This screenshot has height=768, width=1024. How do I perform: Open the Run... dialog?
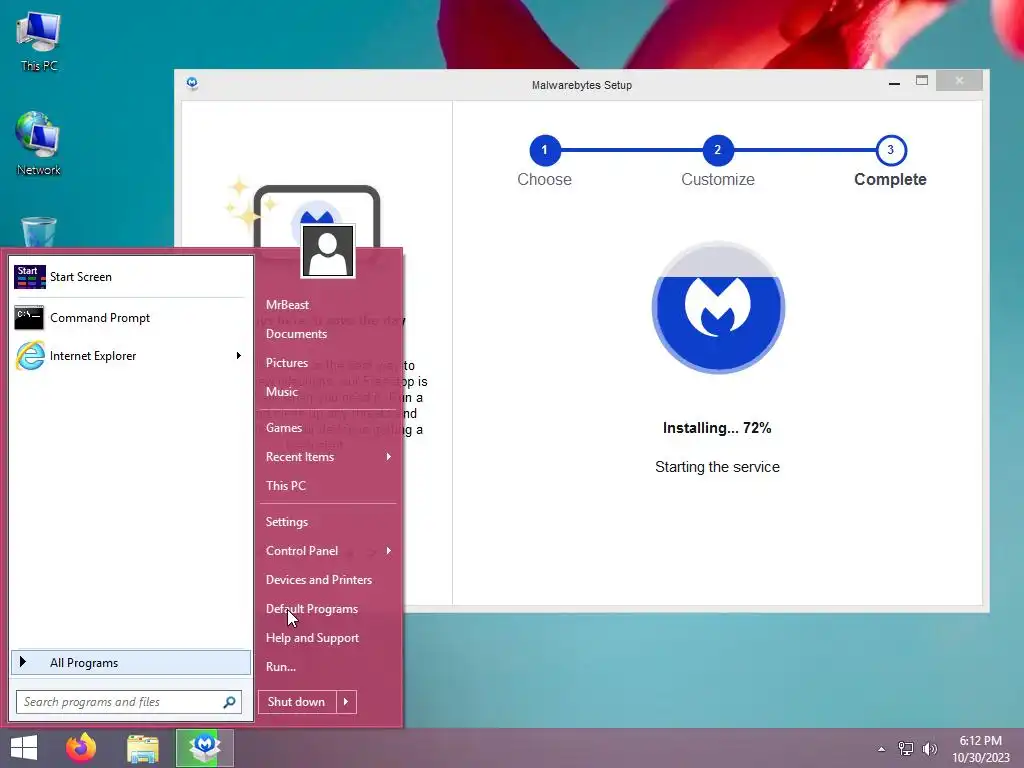pos(281,667)
